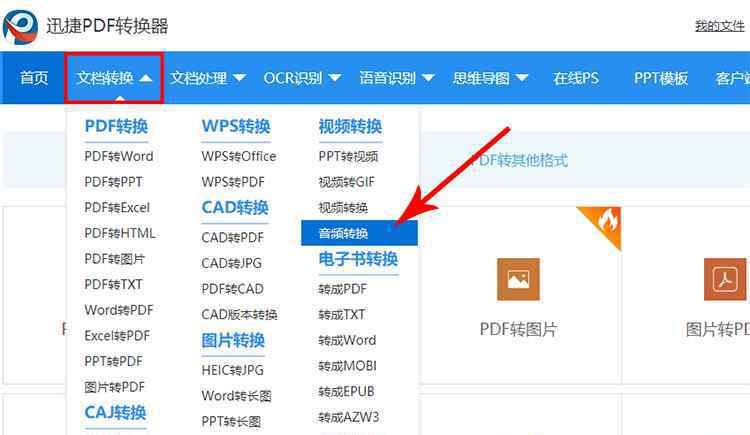Choose 转成Word under 电子书转换
The image size is (750, 435).
coord(347,341)
